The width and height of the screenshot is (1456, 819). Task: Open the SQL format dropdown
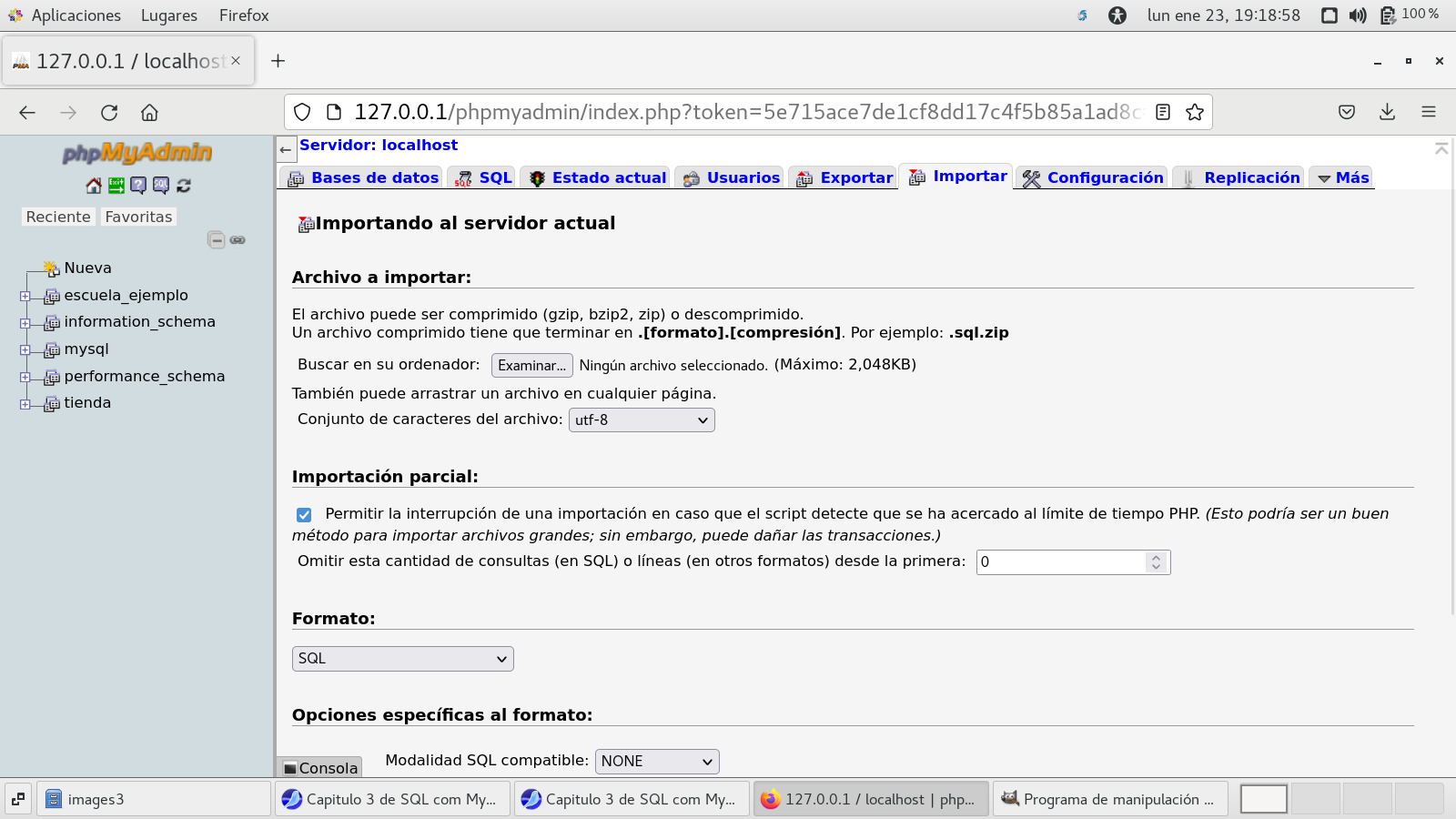click(402, 659)
